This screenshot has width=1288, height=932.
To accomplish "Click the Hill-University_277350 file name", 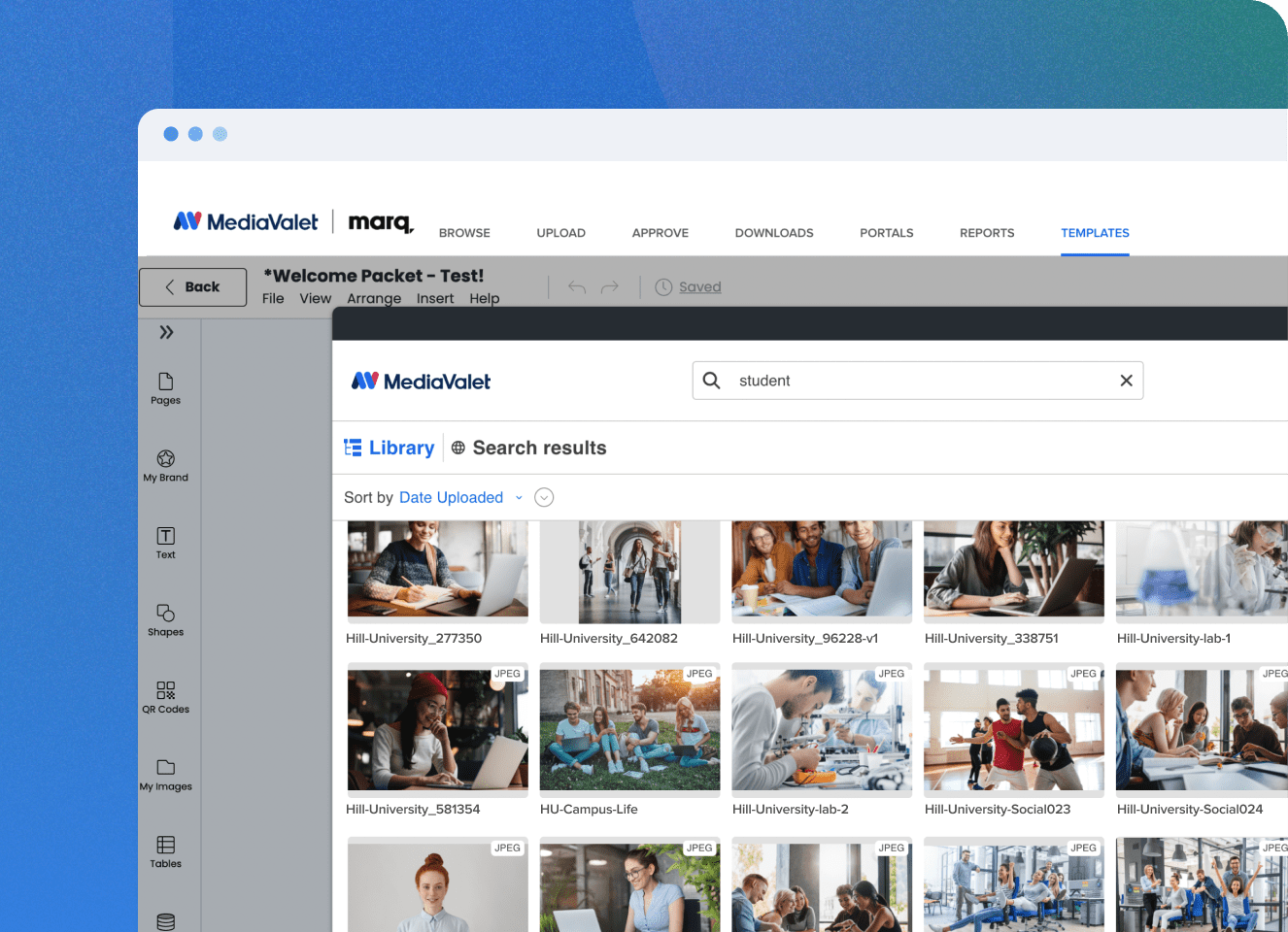I will click(x=414, y=639).
